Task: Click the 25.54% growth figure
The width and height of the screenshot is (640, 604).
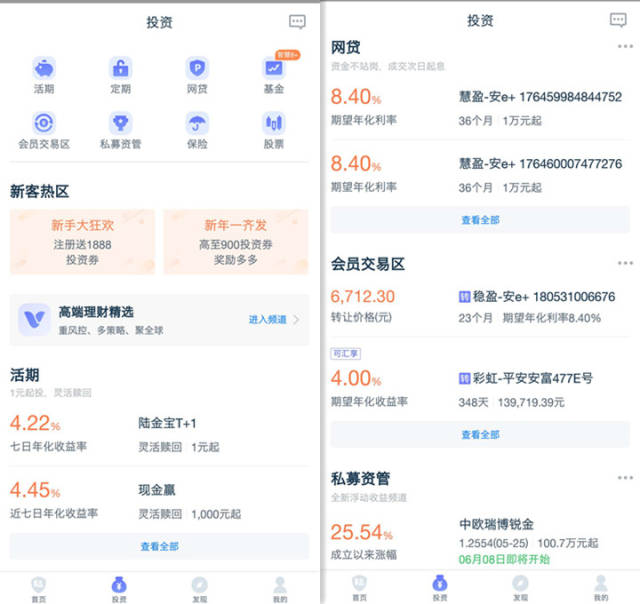Action: pos(362,532)
